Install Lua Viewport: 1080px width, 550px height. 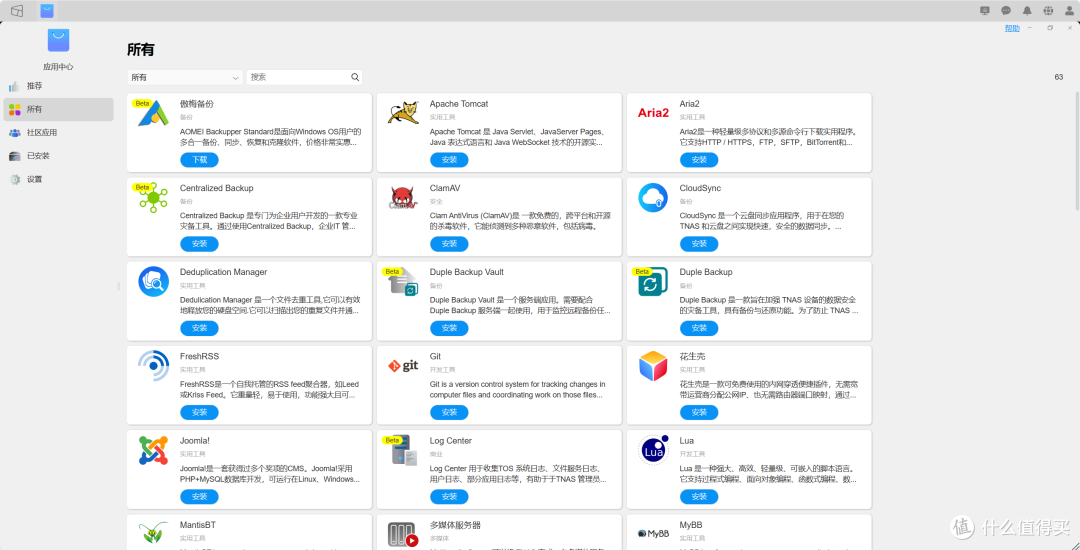point(699,497)
